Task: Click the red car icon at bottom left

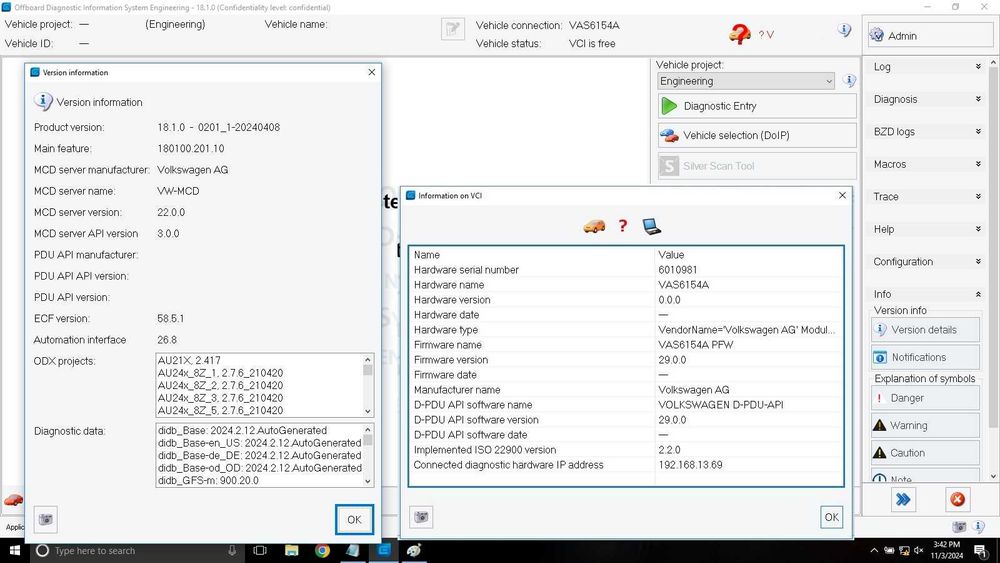Action: pos(13,500)
